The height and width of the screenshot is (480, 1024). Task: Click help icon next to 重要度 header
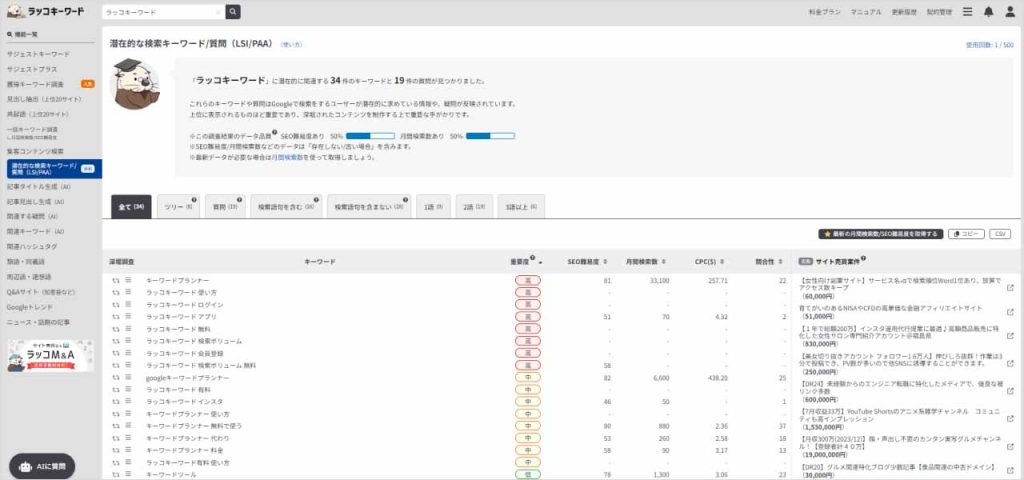(532, 259)
